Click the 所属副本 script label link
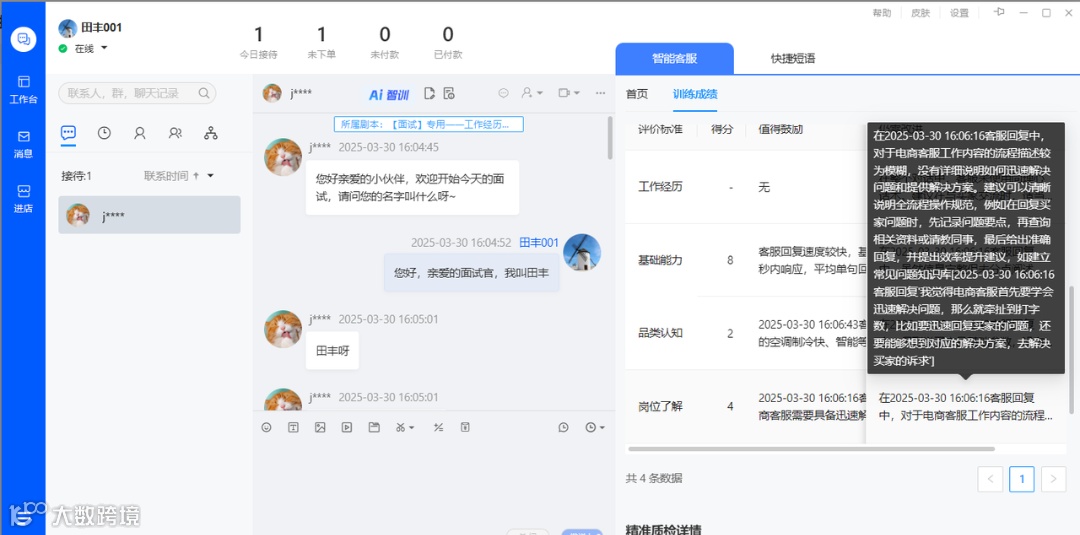 [x=428, y=125]
